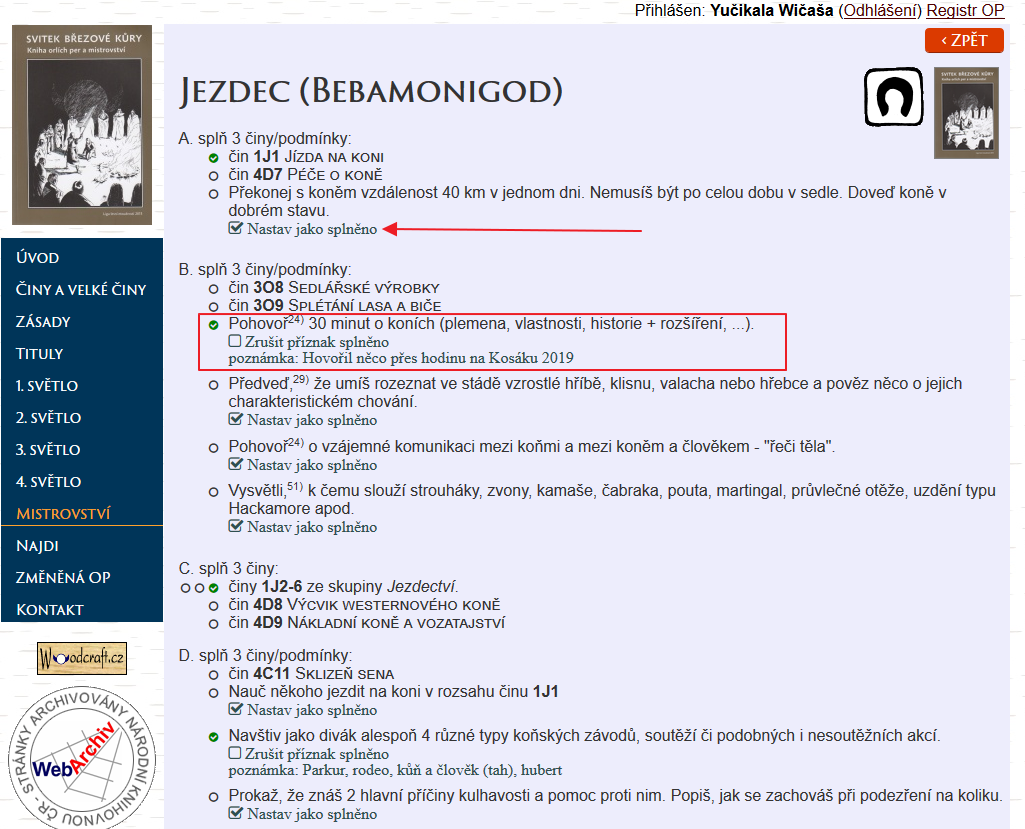Screen dimensions: 1025x829
Task: Click status circle for čin 3O8 Sedlářské výrobky
Action: point(213,288)
